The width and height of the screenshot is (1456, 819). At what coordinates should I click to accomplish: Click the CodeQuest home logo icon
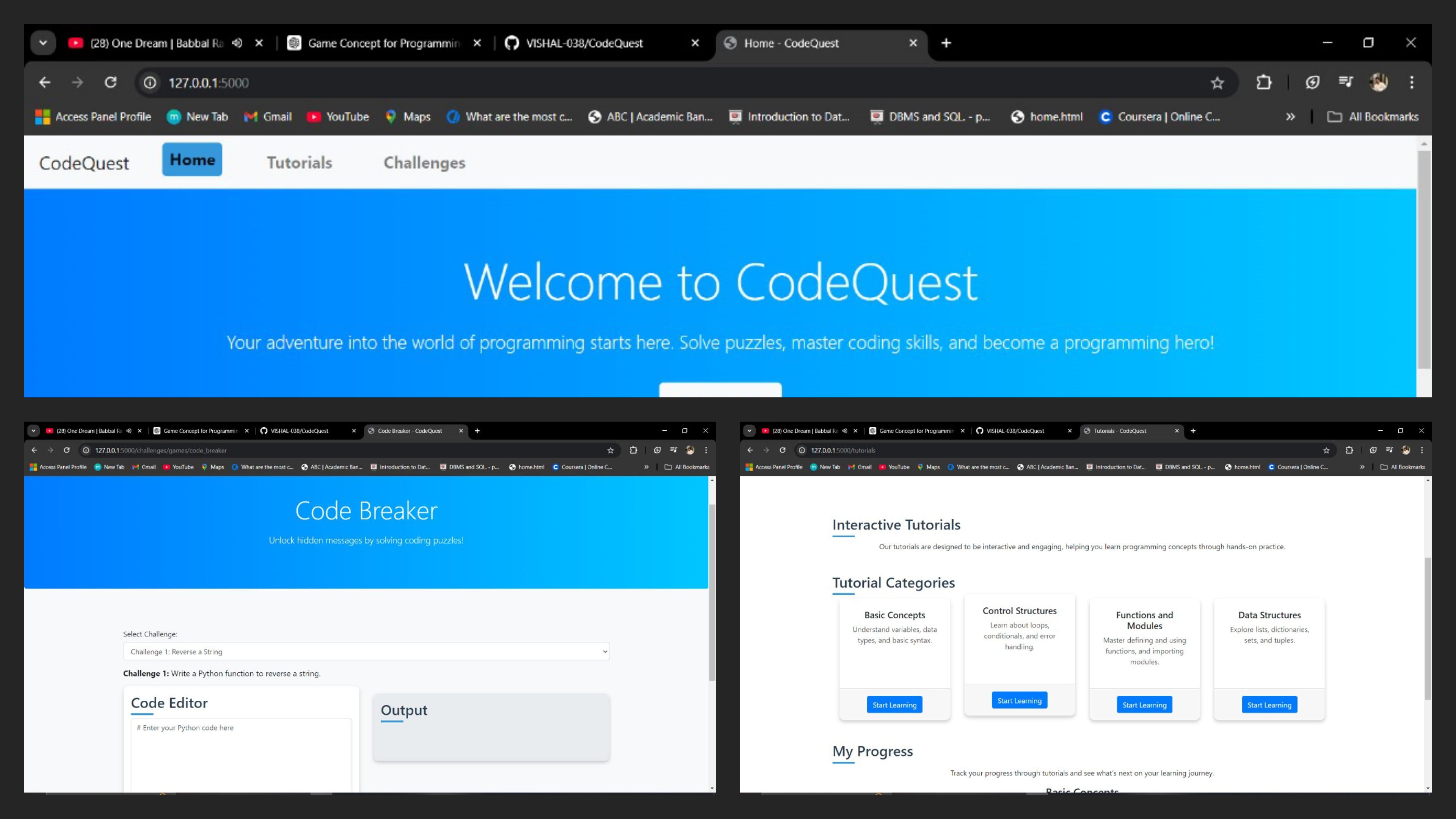pos(83,161)
